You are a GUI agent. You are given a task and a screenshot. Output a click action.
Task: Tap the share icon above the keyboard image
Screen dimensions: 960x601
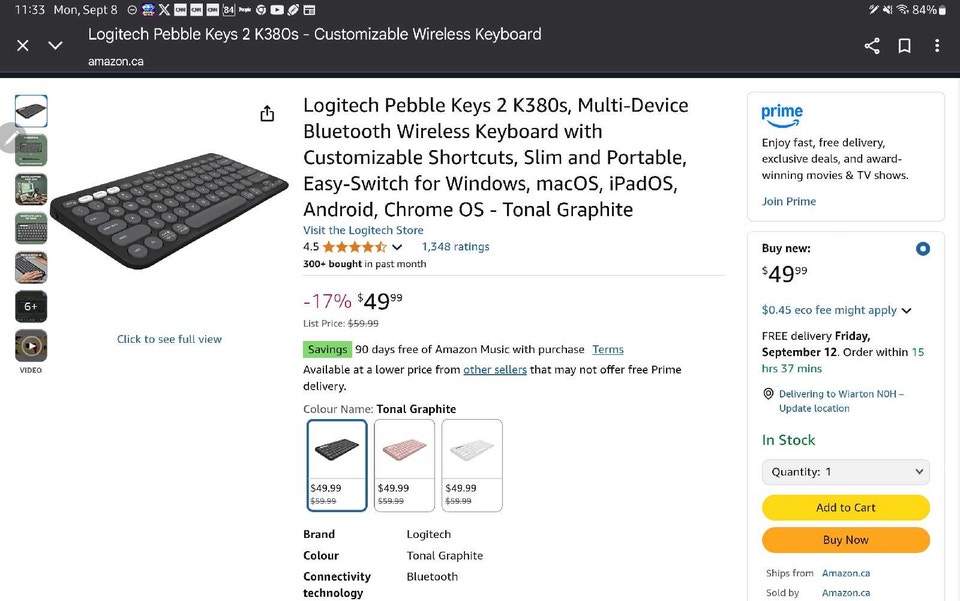tap(267, 113)
